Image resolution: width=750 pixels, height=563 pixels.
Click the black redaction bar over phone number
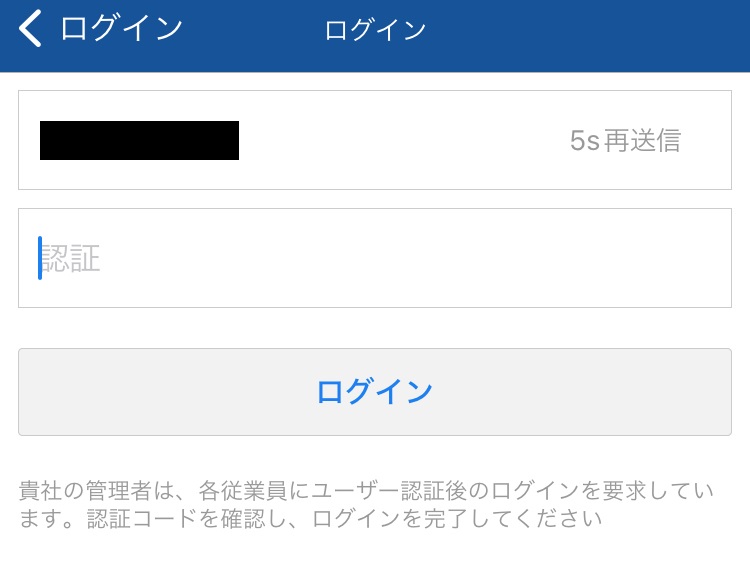(x=139, y=140)
